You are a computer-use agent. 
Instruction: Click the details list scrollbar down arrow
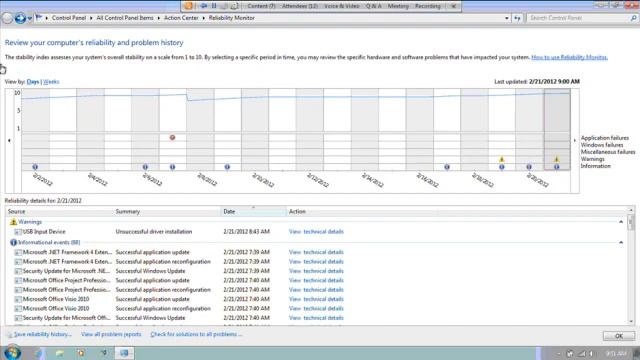(x=631, y=321)
